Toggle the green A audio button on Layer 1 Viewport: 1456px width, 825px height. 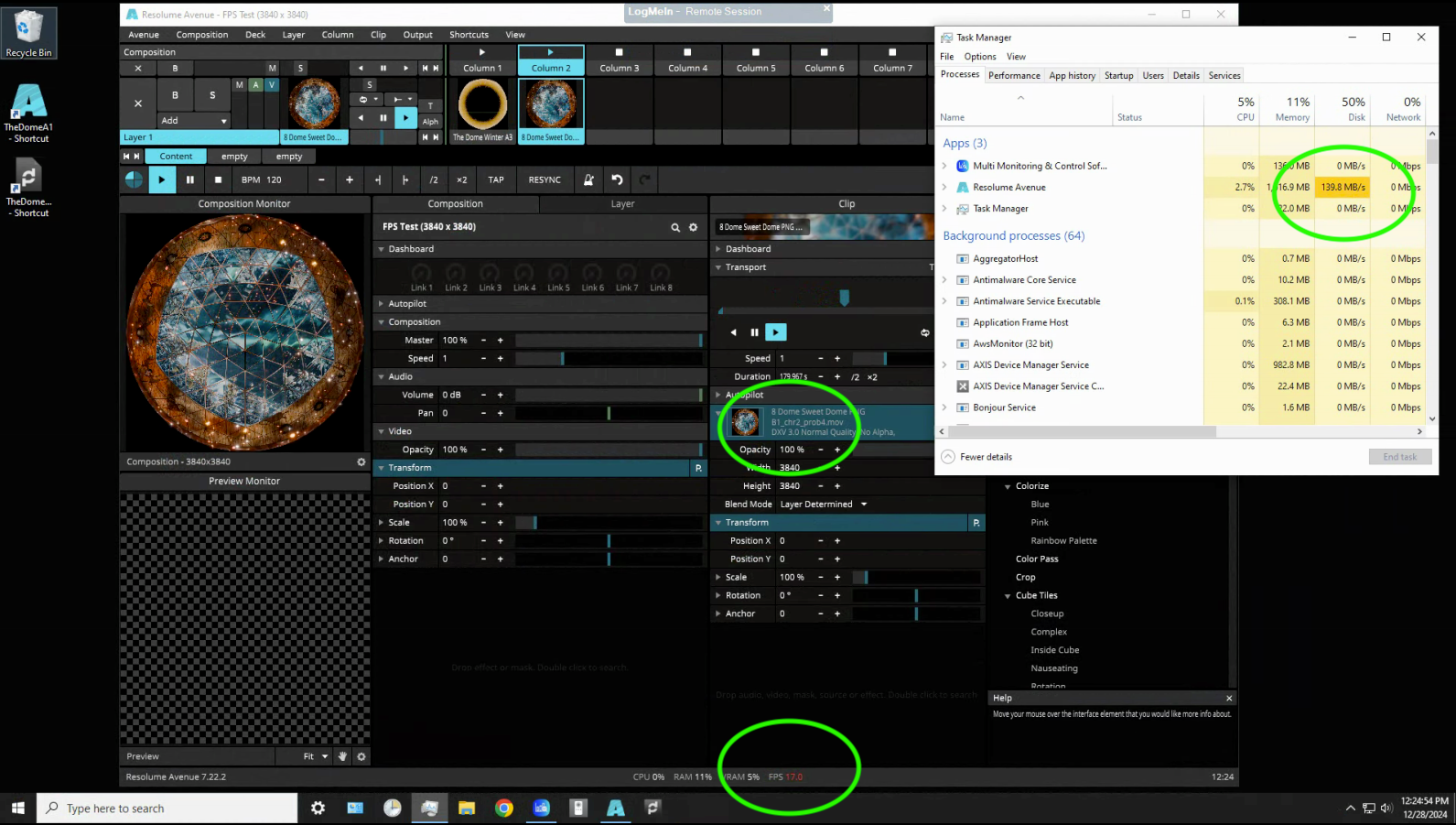(255, 85)
